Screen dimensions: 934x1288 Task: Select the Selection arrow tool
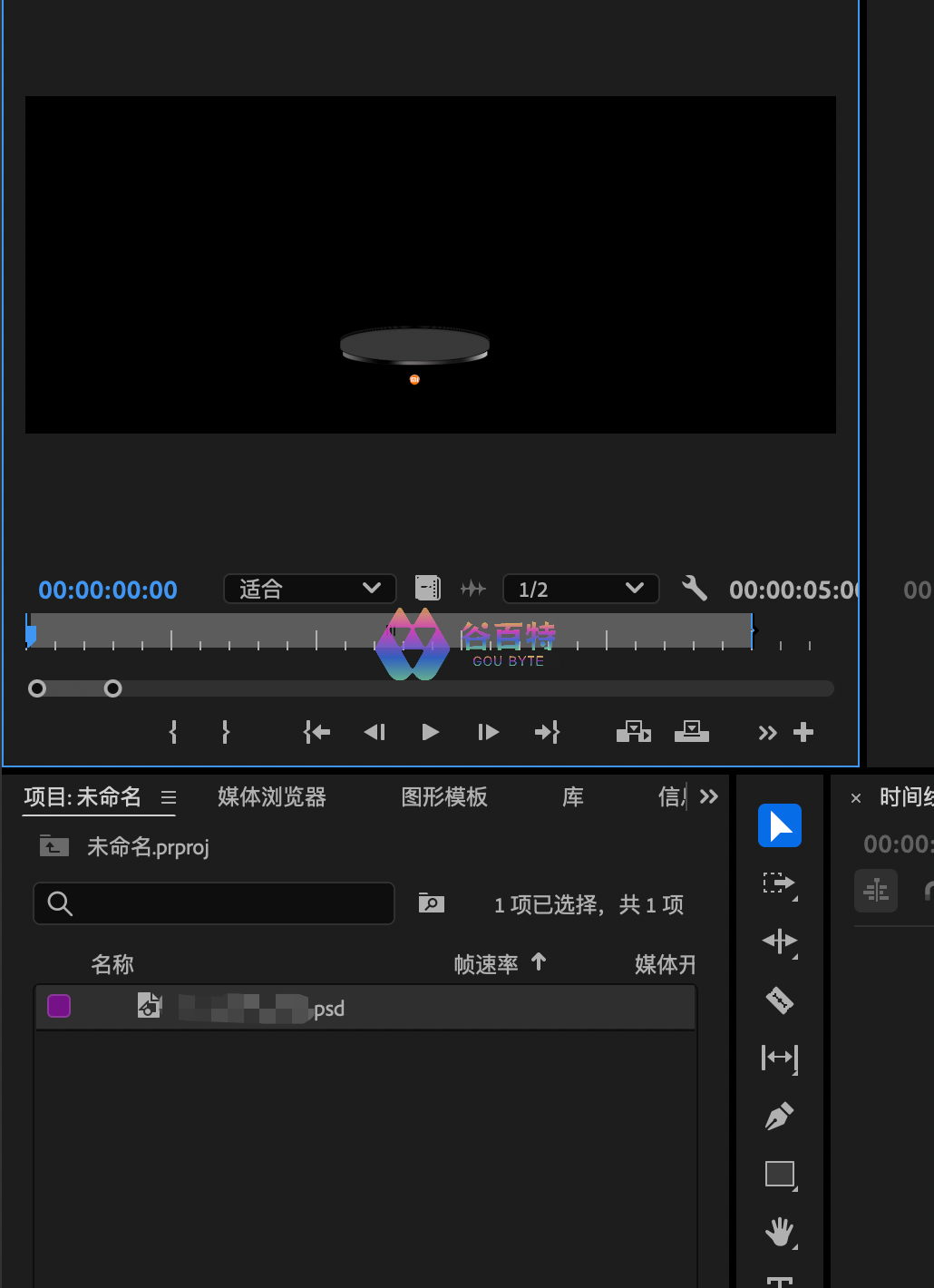click(x=779, y=825)
